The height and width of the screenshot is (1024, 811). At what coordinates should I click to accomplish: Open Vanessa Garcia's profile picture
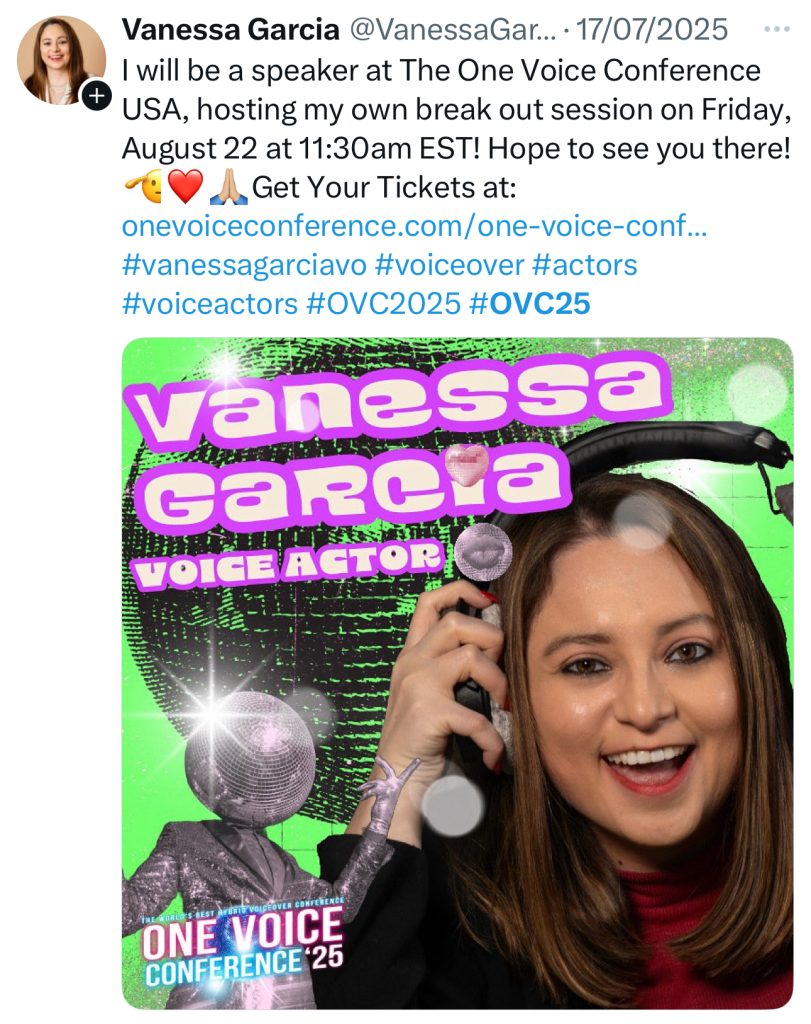click(x=61, y=60)
